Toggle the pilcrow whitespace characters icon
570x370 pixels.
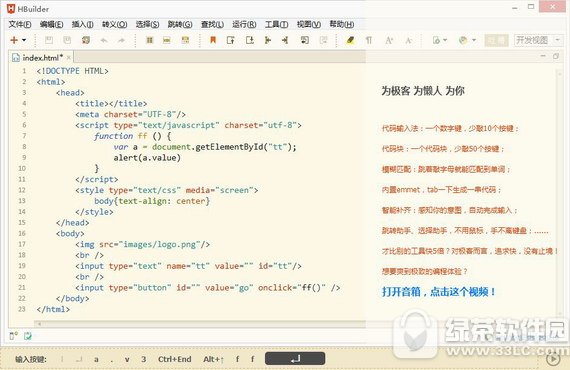click(369, 40)
